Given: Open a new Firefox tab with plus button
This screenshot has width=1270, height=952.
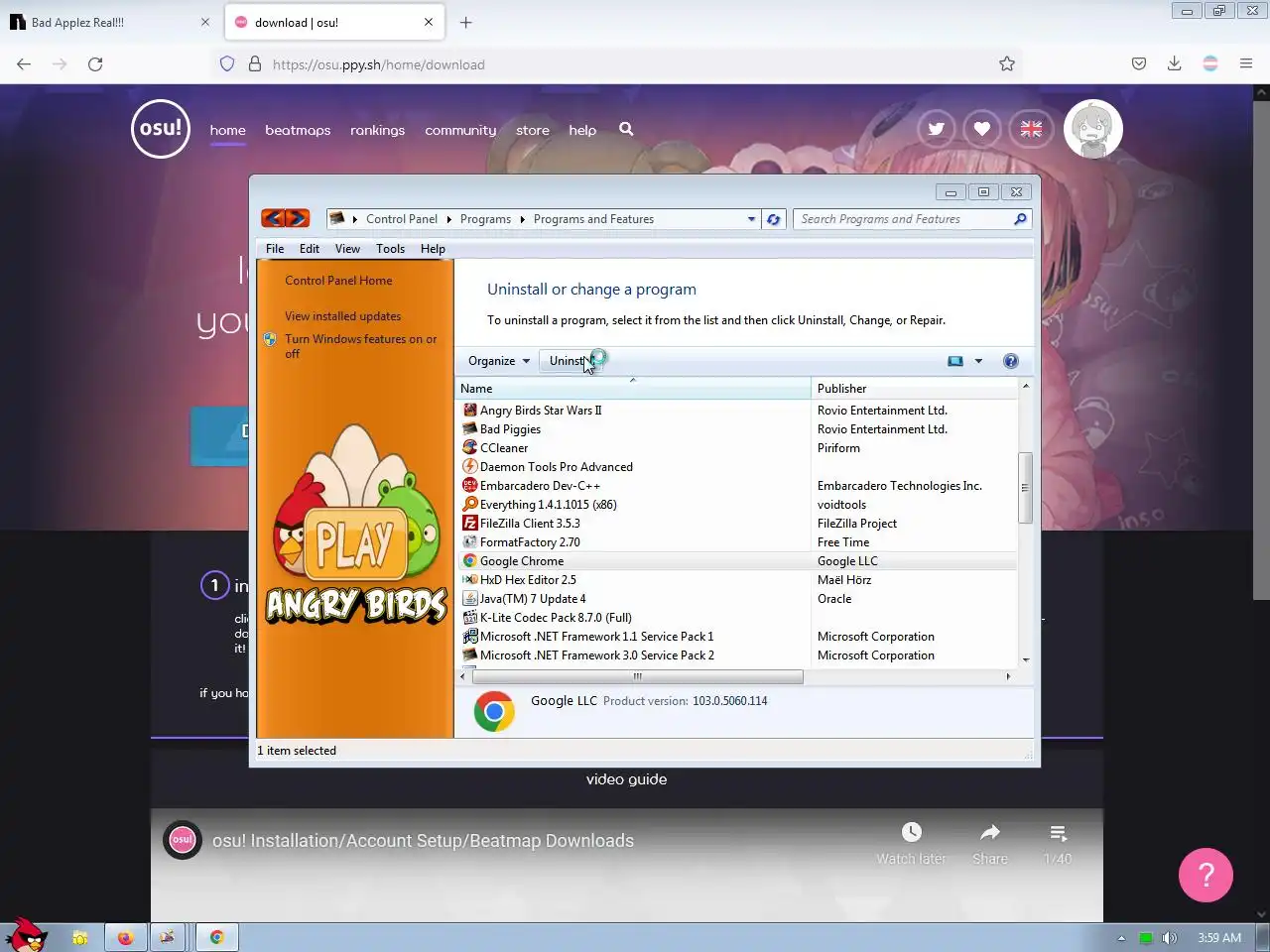Looking at the screenshot, I should coord(465,22).
